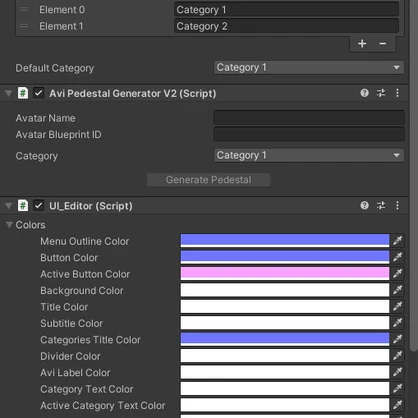This screenshot has width=418, height=418.
Task: Disable the UI_Editor script component
Action: (x=39, y=205)
